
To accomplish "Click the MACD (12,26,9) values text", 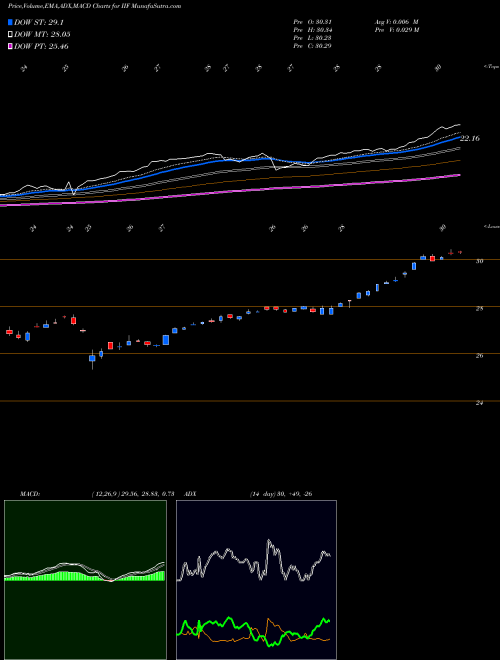I will click(133, 494).
